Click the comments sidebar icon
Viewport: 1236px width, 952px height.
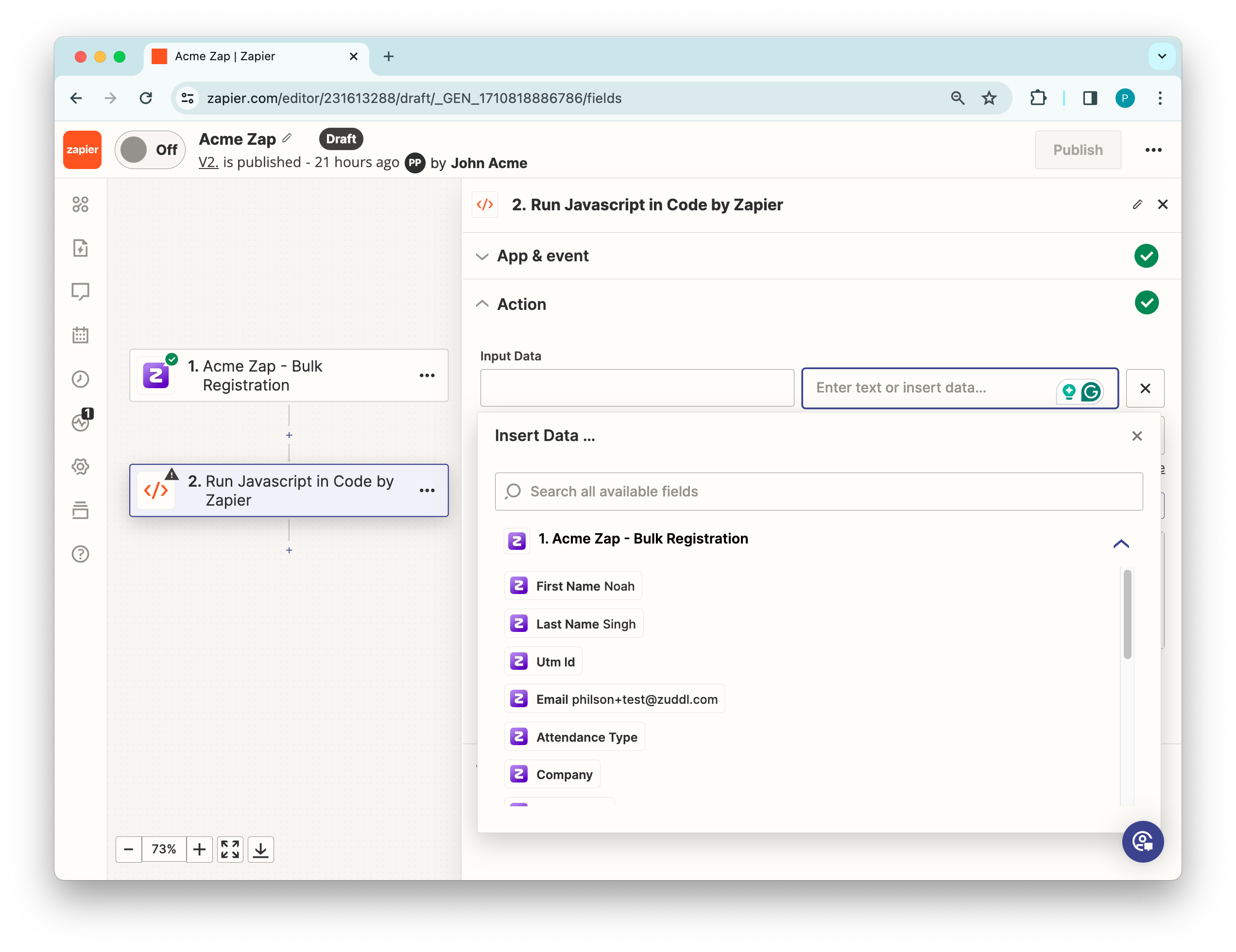point(80,291)
